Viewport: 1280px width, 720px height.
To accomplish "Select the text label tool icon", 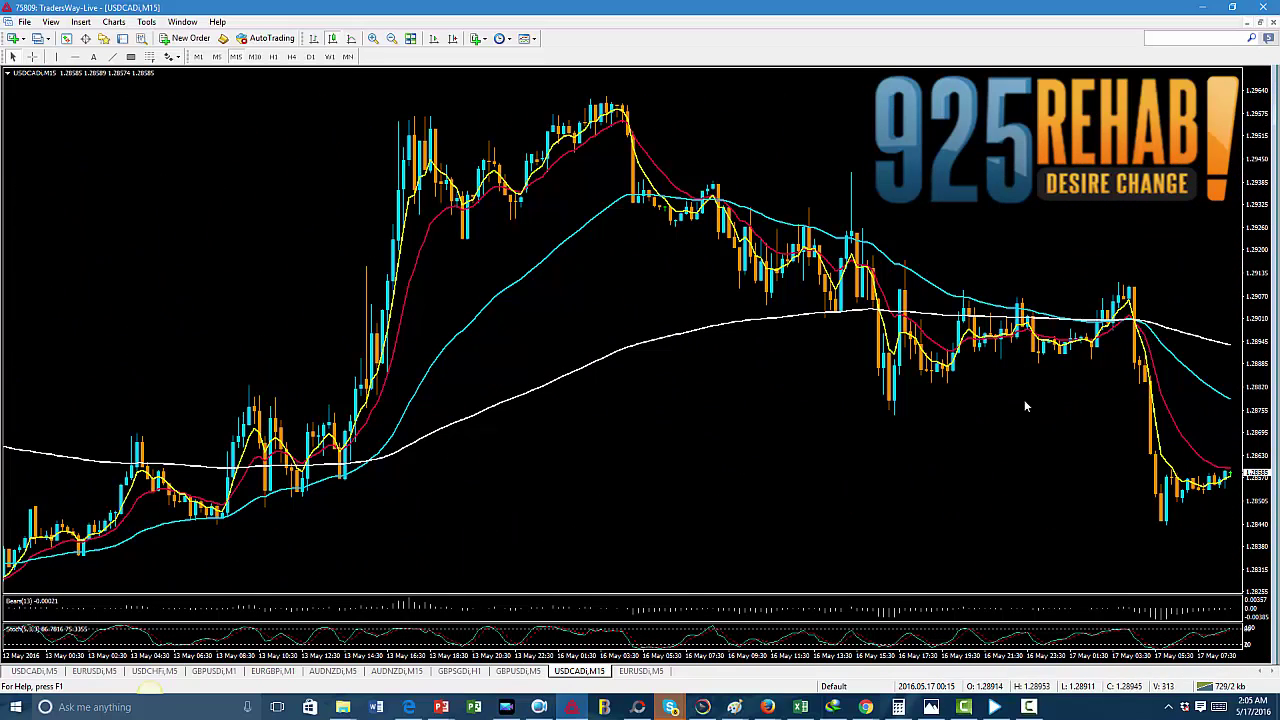I will (131, 57).
